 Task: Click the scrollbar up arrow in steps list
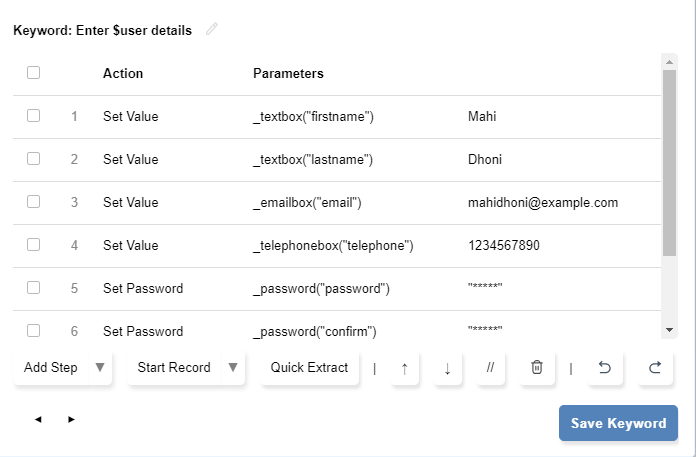[670, 62]
